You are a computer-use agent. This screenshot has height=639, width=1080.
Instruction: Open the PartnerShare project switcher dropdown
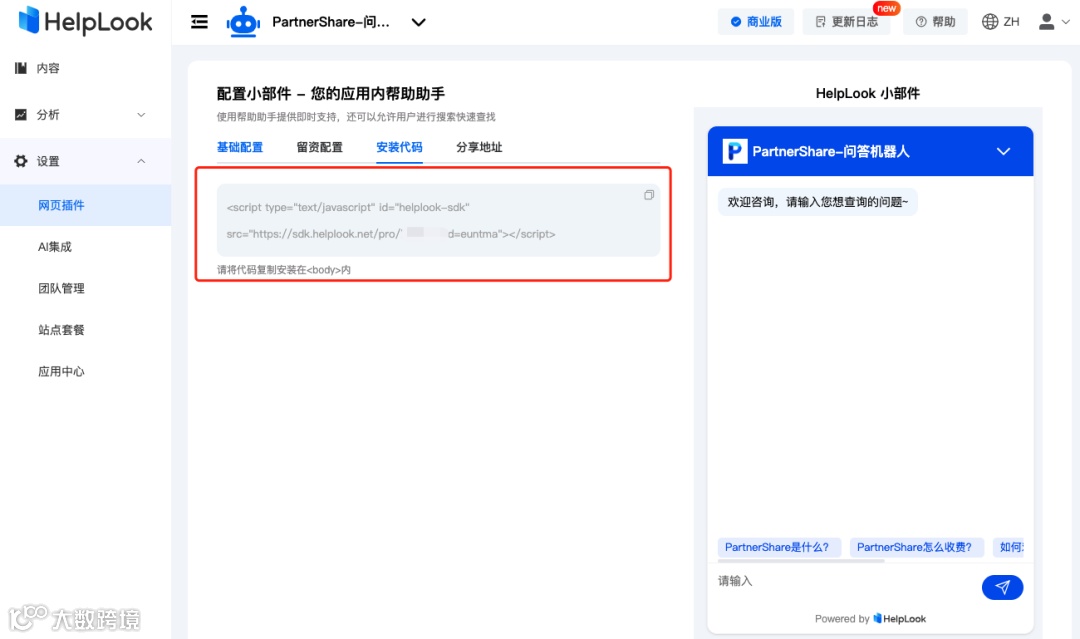(x=418, y=20)
